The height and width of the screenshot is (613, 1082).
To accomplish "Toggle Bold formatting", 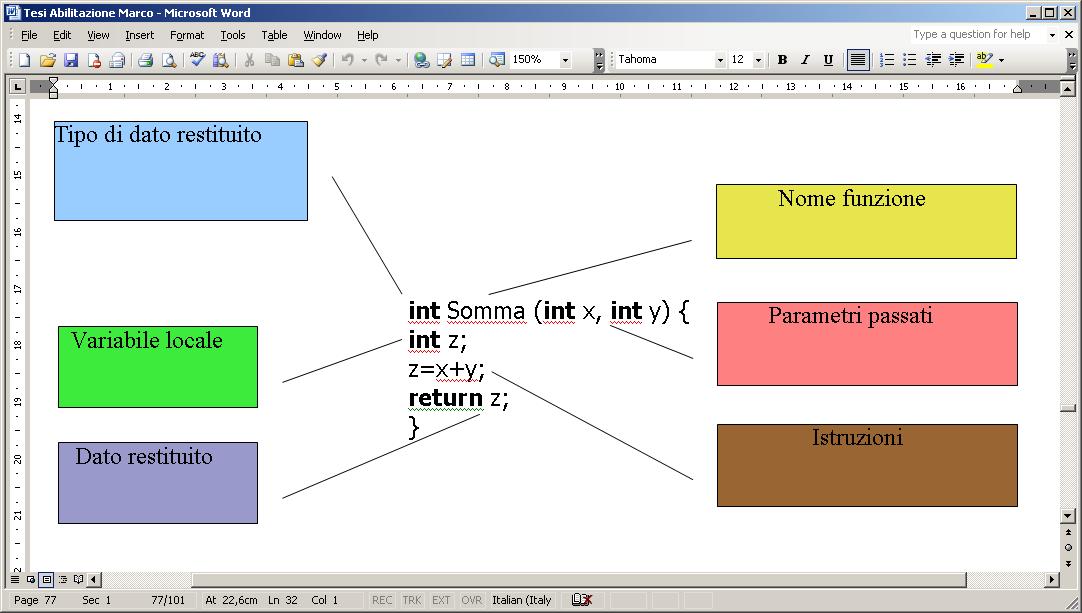I will click(x=782, y=60).
